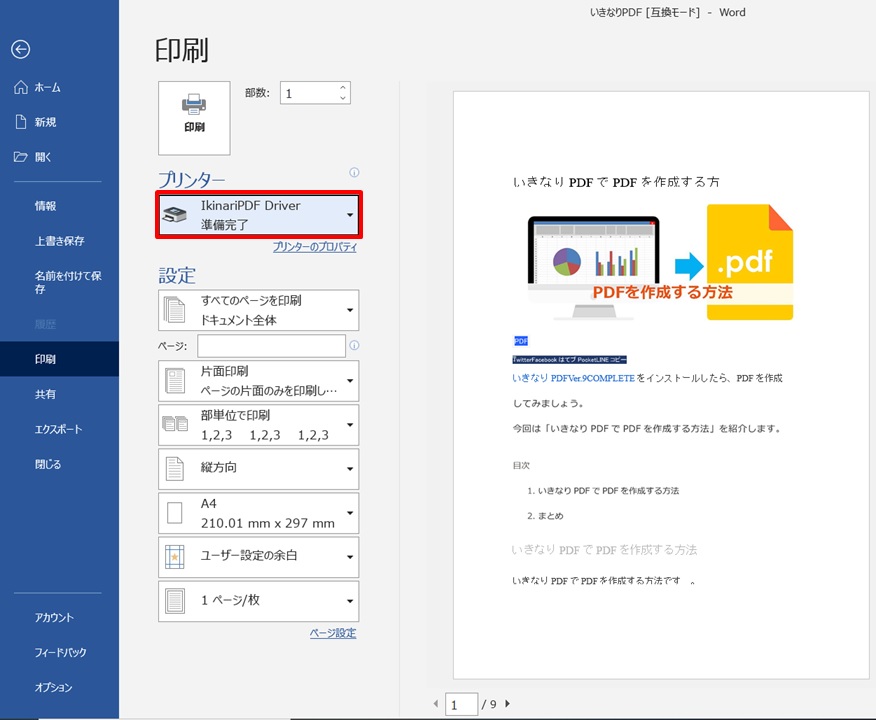Image resolution: width=876 pixels, height=720 pixels.
Task: Click the Home house icon in sidebar
Action: [21, 87]
